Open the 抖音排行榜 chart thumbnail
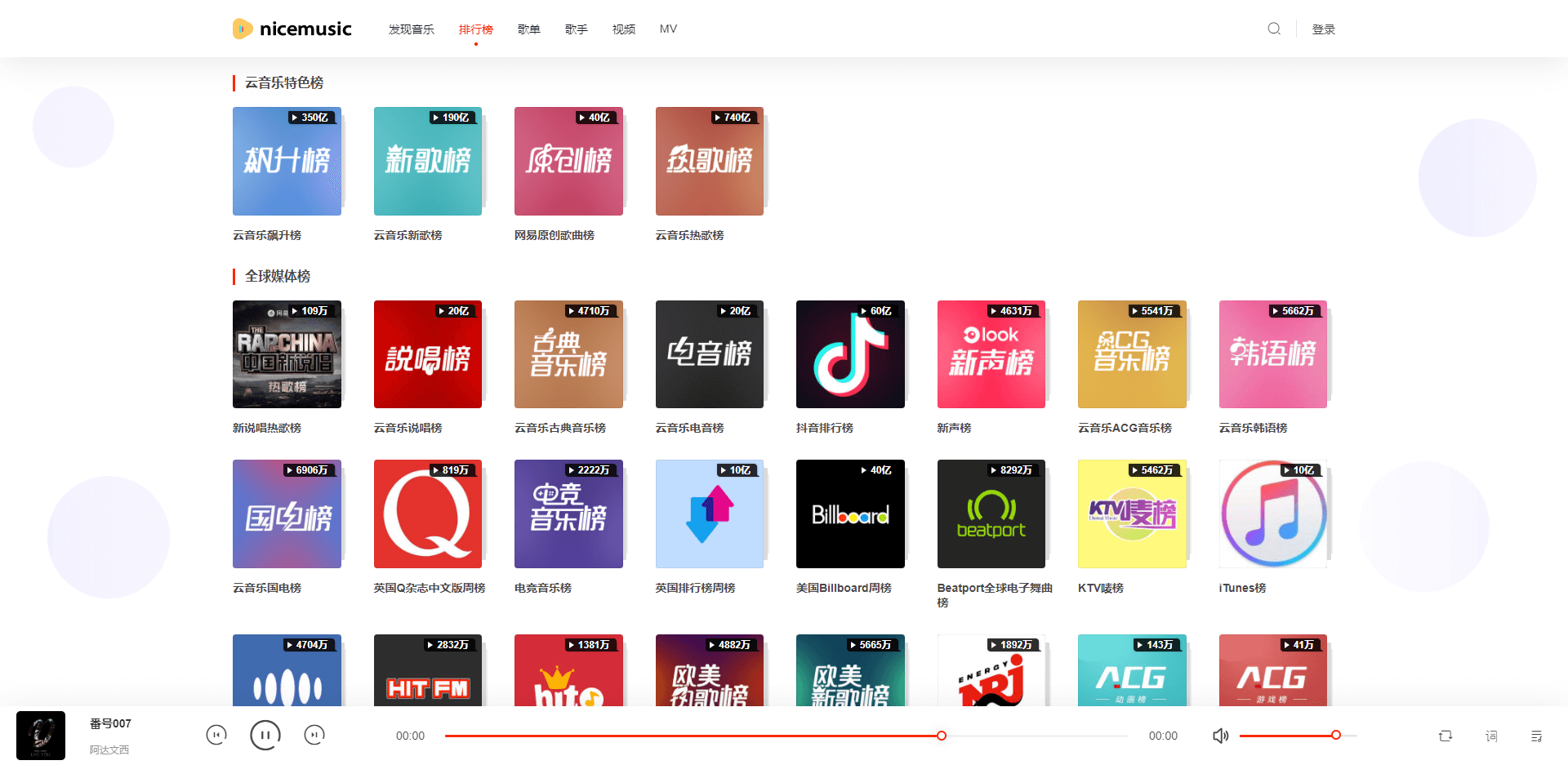Screen dimensions: 1568x765 click(x=850, y=354)
